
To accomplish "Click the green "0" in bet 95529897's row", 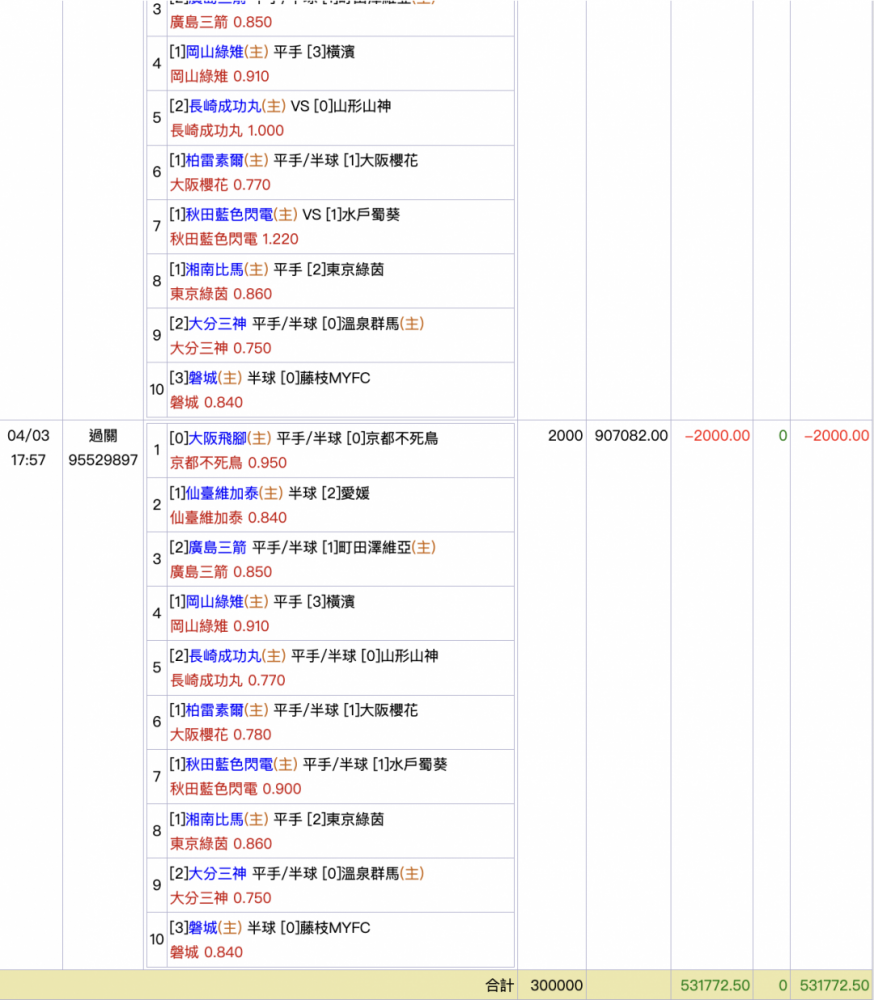I will (783, 436).
